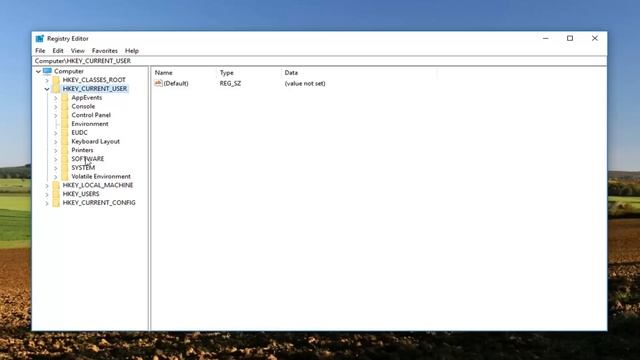Viewport: 640px width, 360px height.
Task: Click the HKEY_CURRENT_USER folder icon
Action: 56,89
